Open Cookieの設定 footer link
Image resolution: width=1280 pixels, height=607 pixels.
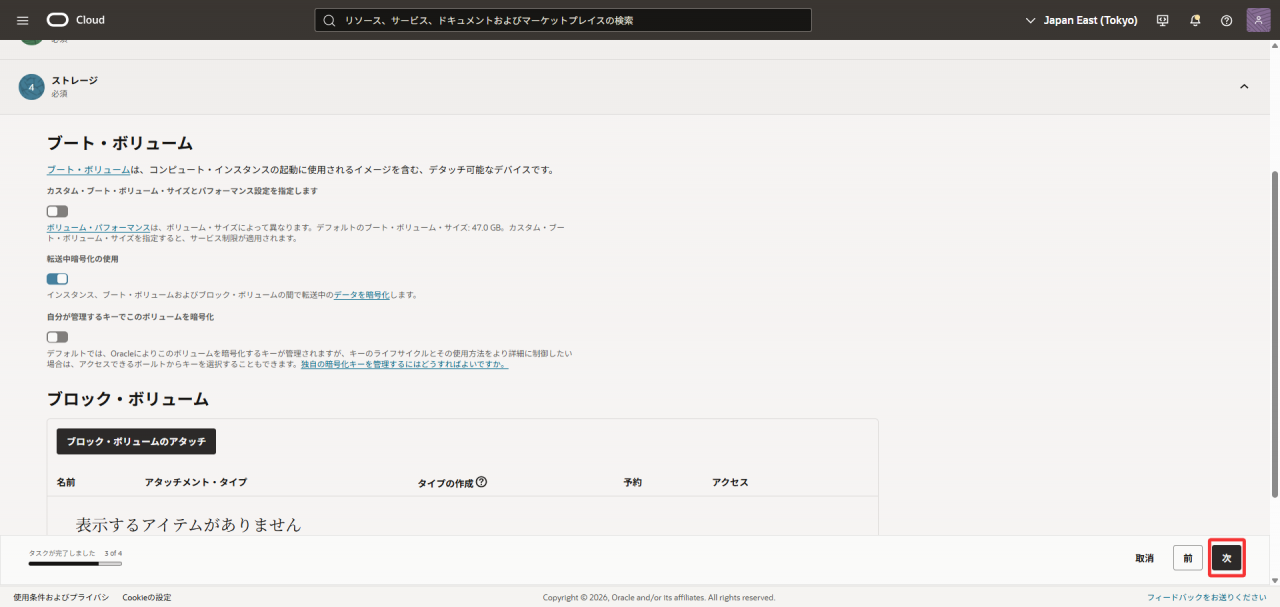147,597
